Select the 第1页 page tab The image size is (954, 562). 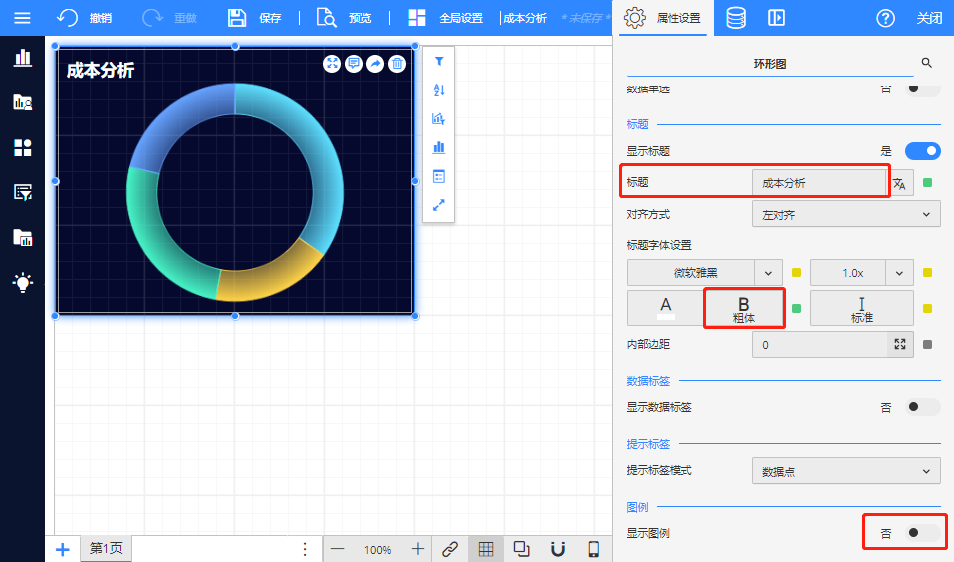(105, 549)
